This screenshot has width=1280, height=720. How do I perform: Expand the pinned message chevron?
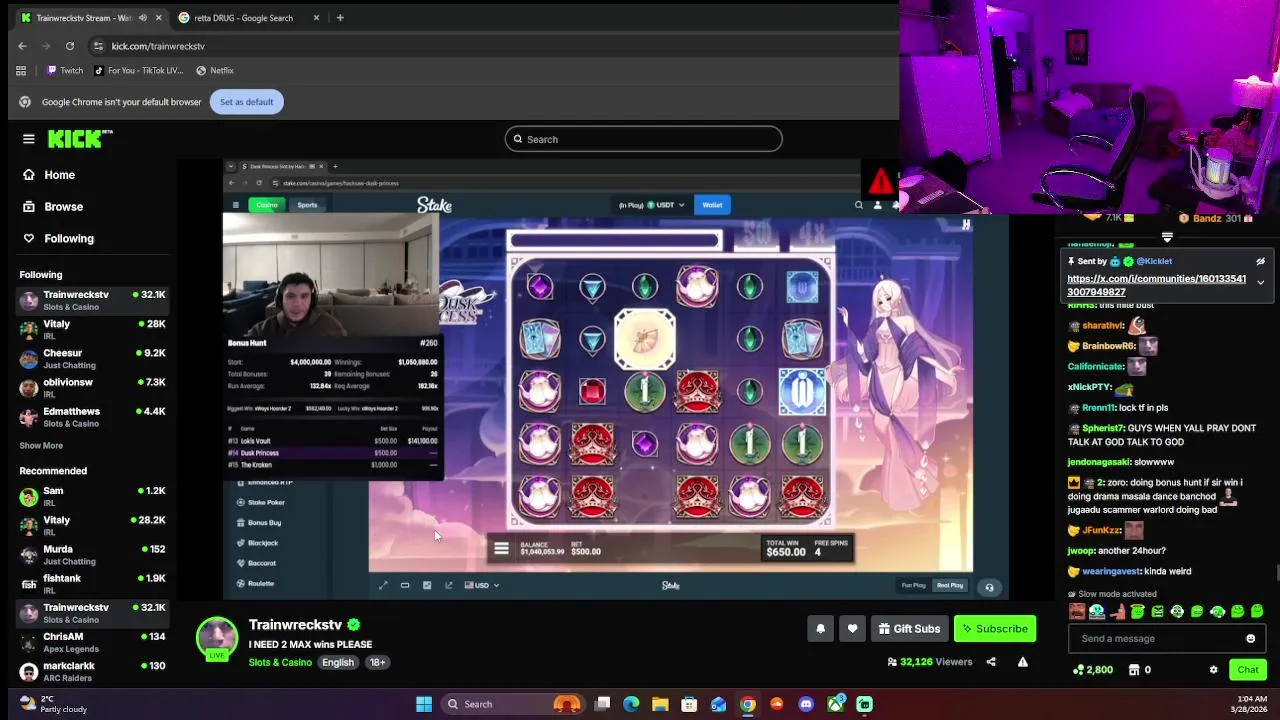click(x=1260, y=283)
